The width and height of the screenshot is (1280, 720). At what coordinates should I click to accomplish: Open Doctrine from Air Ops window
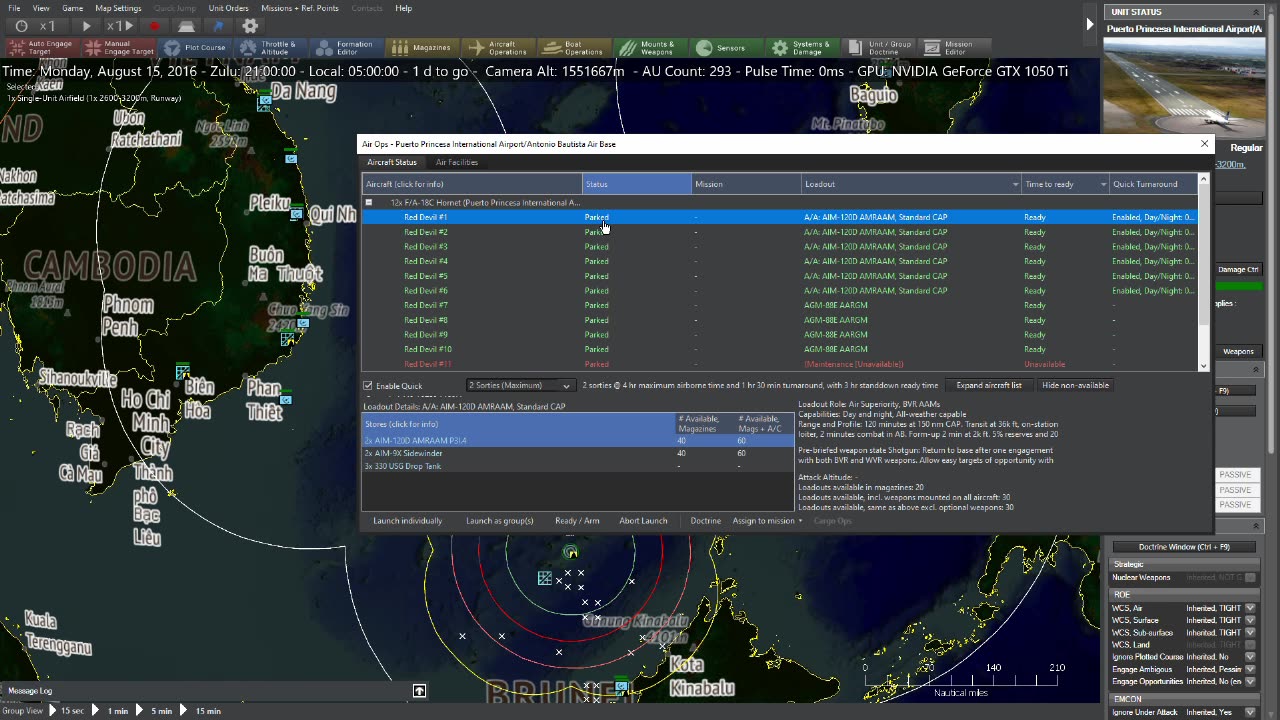coord(705,521)
